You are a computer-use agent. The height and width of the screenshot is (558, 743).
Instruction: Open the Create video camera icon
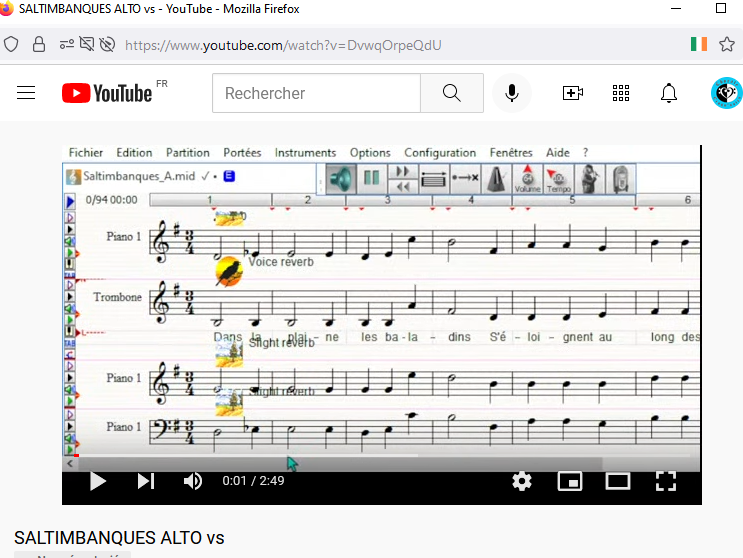pyautogui.click(x=572, y=93)
